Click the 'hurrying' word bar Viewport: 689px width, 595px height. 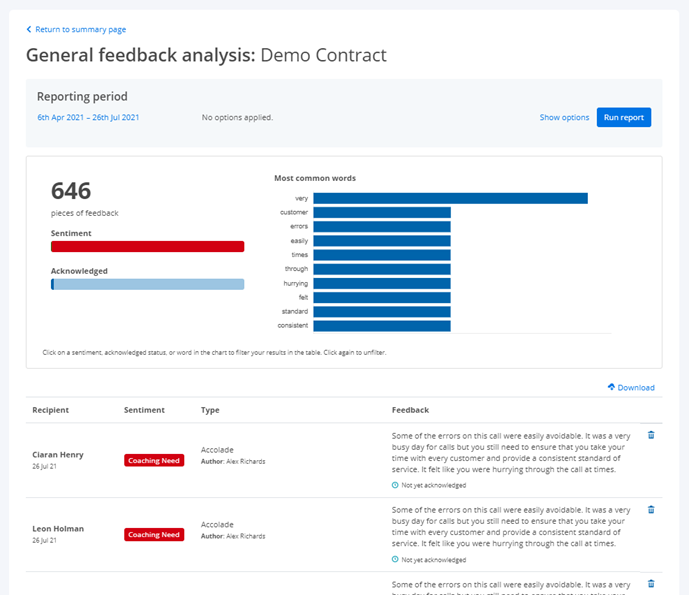pyautogui.click(x=382, y=283)
